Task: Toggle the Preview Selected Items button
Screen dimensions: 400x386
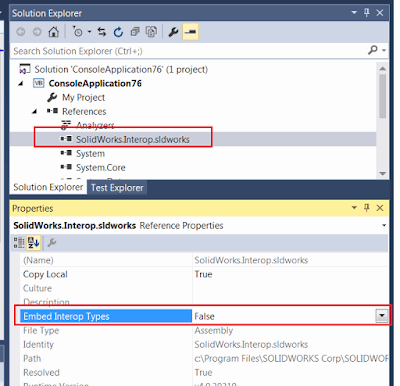Action: 190,32
